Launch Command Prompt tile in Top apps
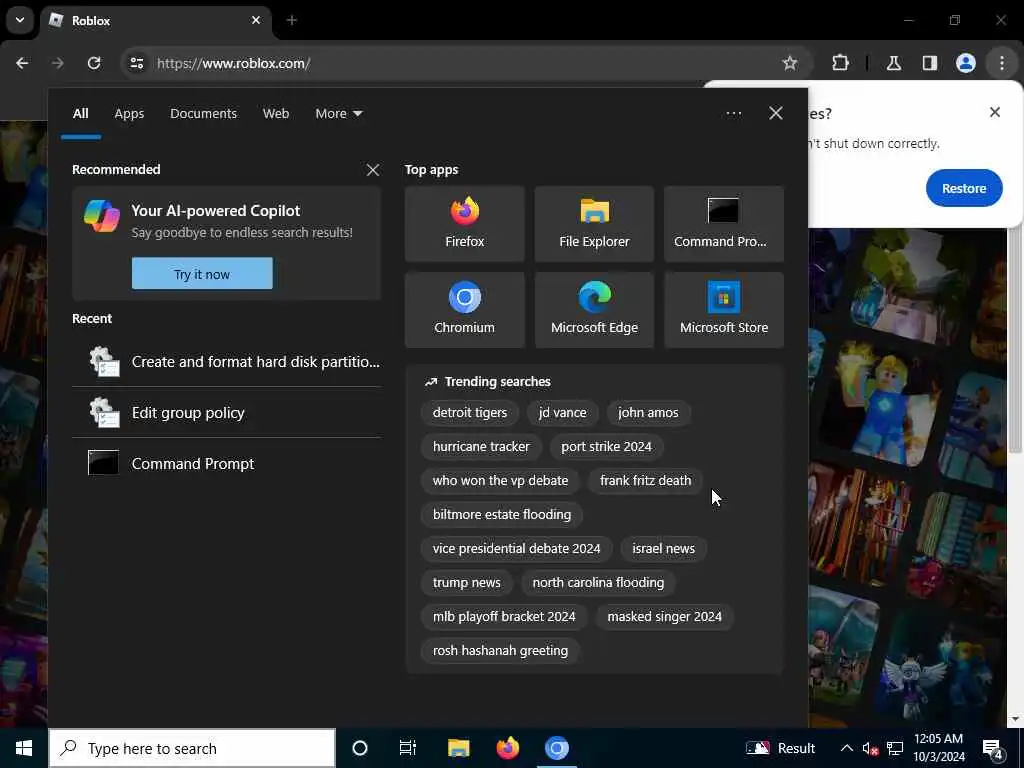The height and width of the screenshot is (768, 1024). click(x=724, y=224)
